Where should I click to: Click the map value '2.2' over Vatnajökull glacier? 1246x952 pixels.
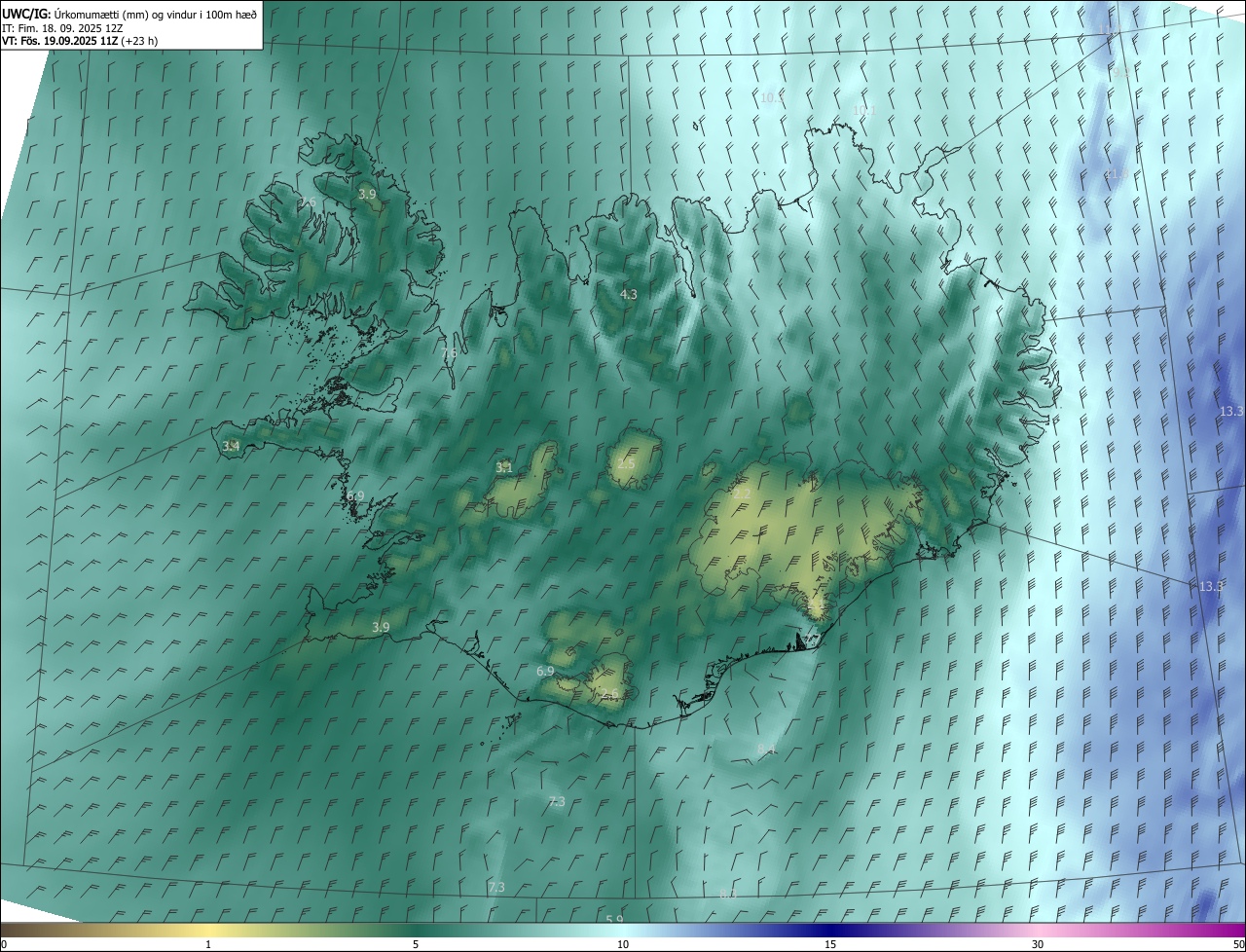click(x=742, y=495)
